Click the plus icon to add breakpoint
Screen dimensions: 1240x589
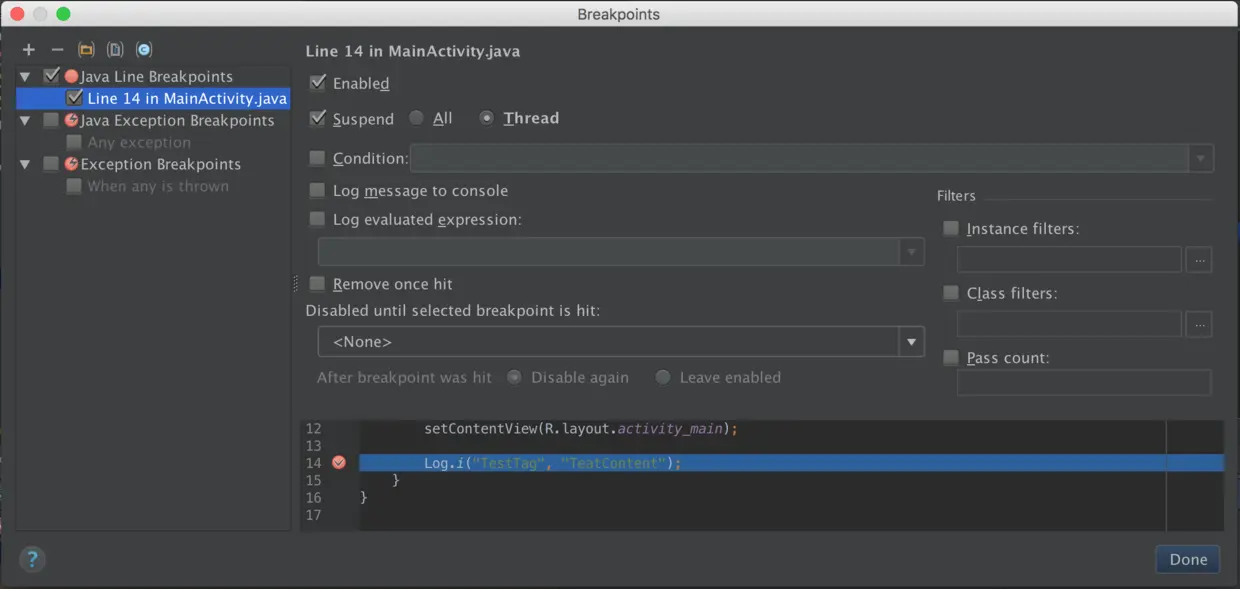tap(29, 49)
